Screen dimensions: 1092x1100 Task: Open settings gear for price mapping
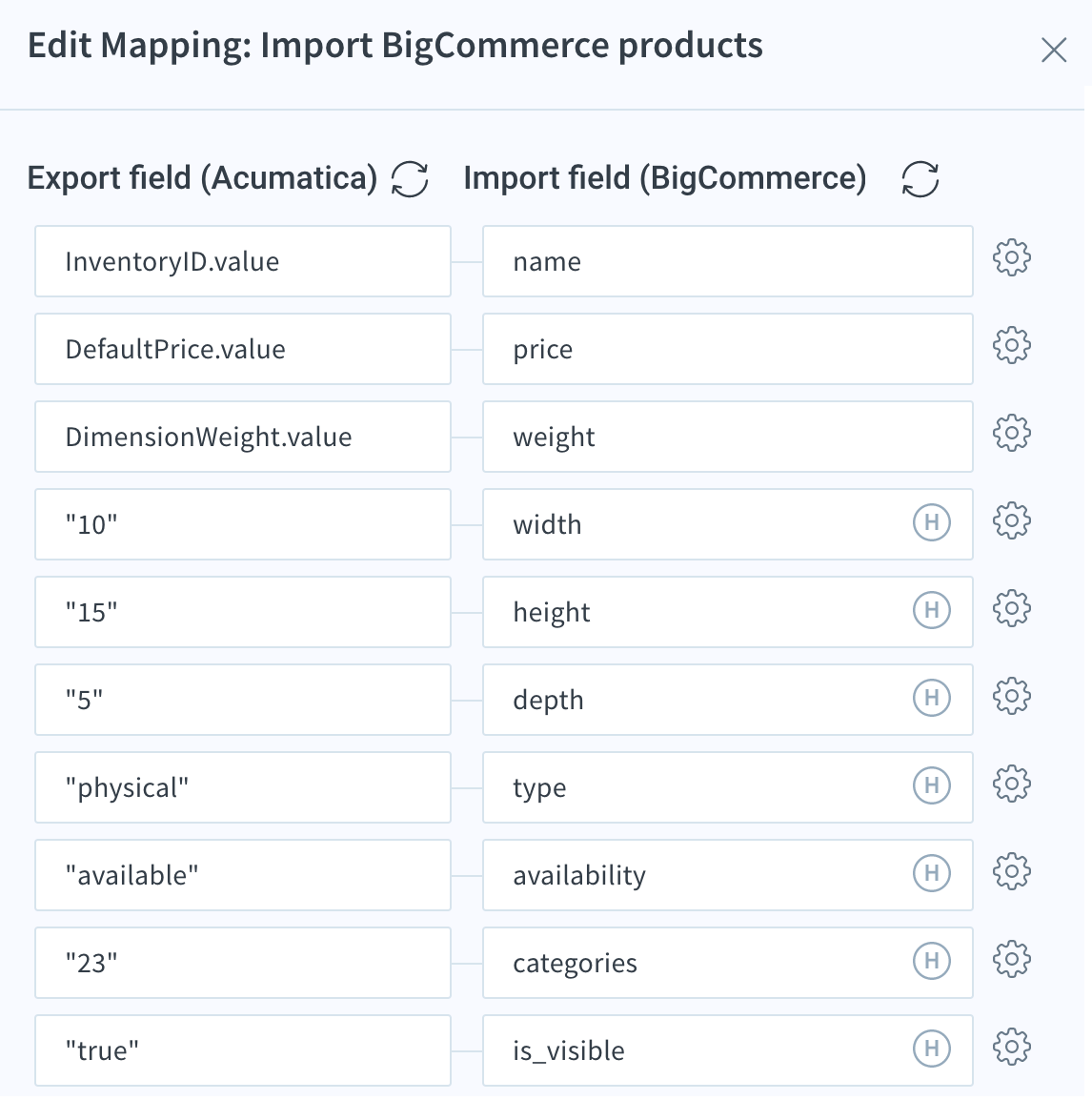1011,345
